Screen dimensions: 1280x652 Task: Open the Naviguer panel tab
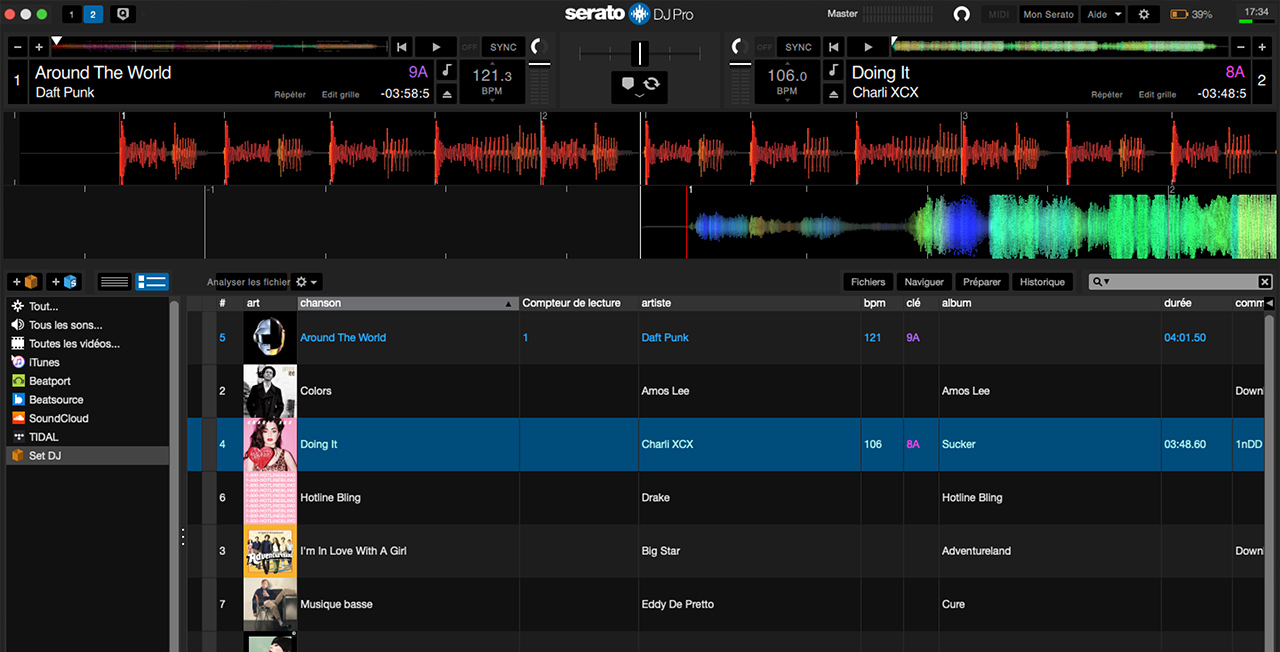(x=924, y=282)
